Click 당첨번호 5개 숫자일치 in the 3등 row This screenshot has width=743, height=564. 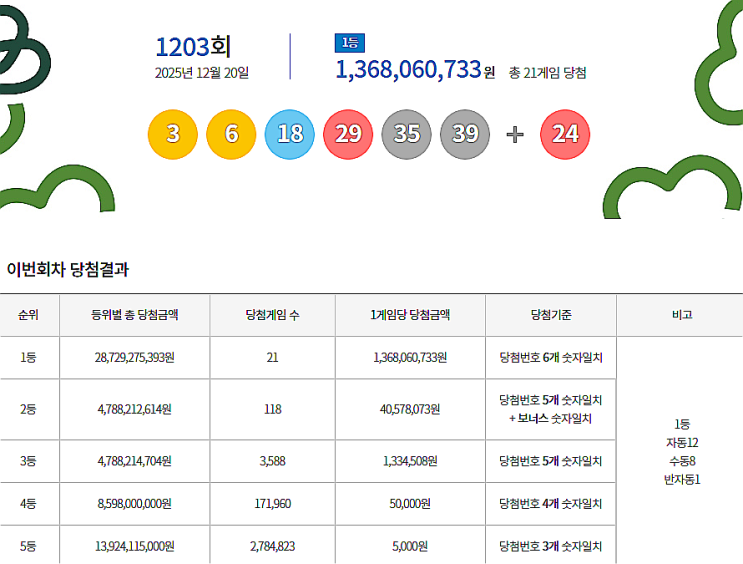[551, 461]
